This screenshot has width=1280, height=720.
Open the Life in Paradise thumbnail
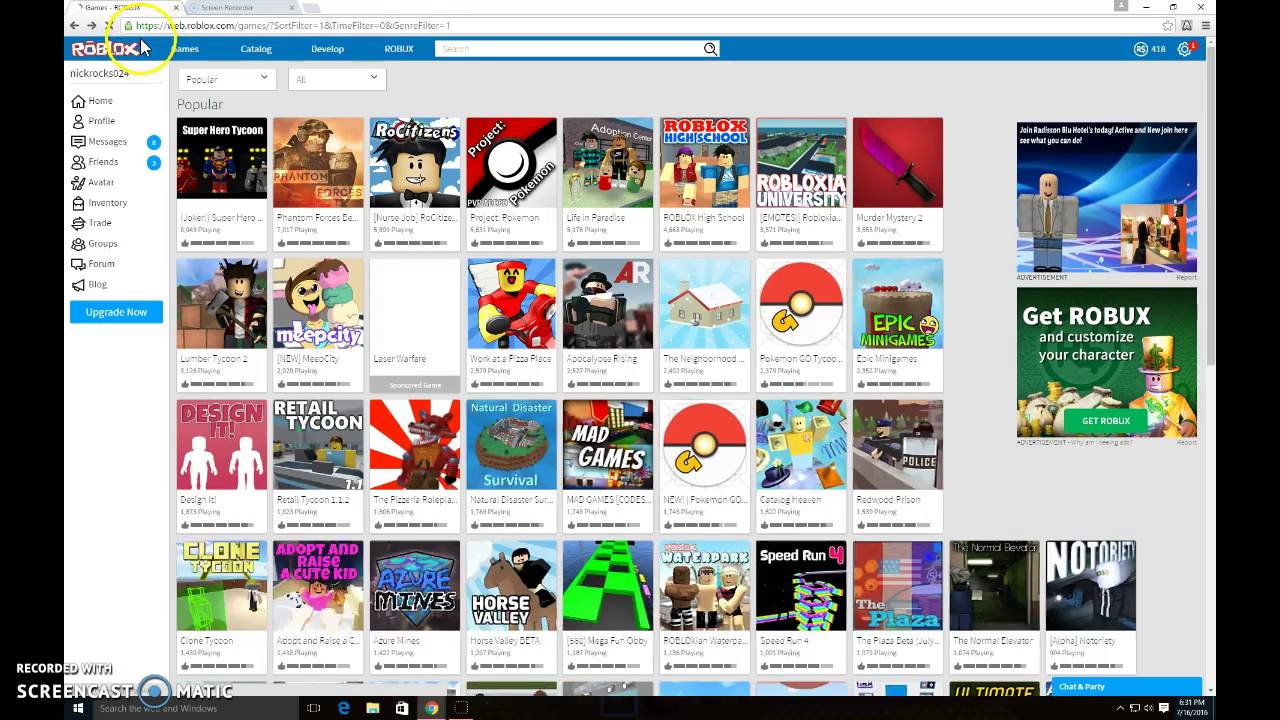608,163
